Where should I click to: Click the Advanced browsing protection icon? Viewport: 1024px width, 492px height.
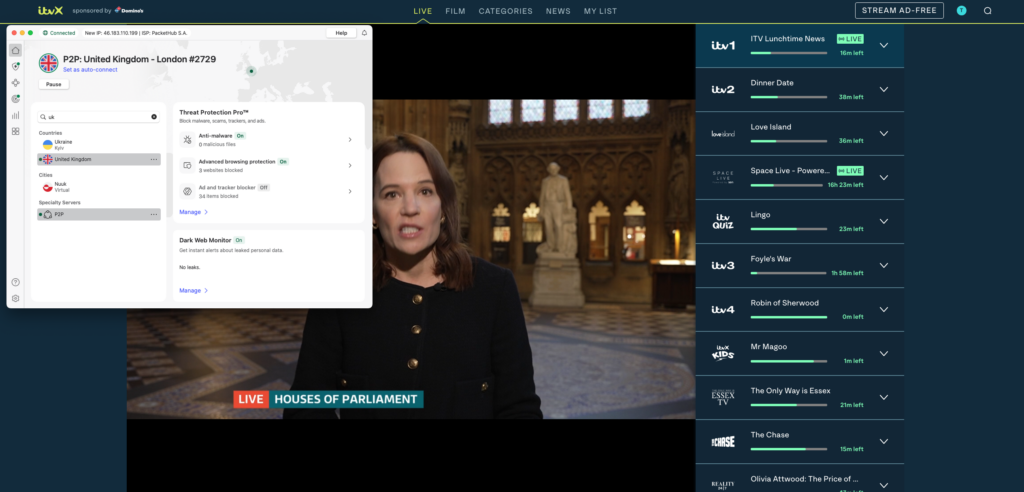tap(187, 165)
